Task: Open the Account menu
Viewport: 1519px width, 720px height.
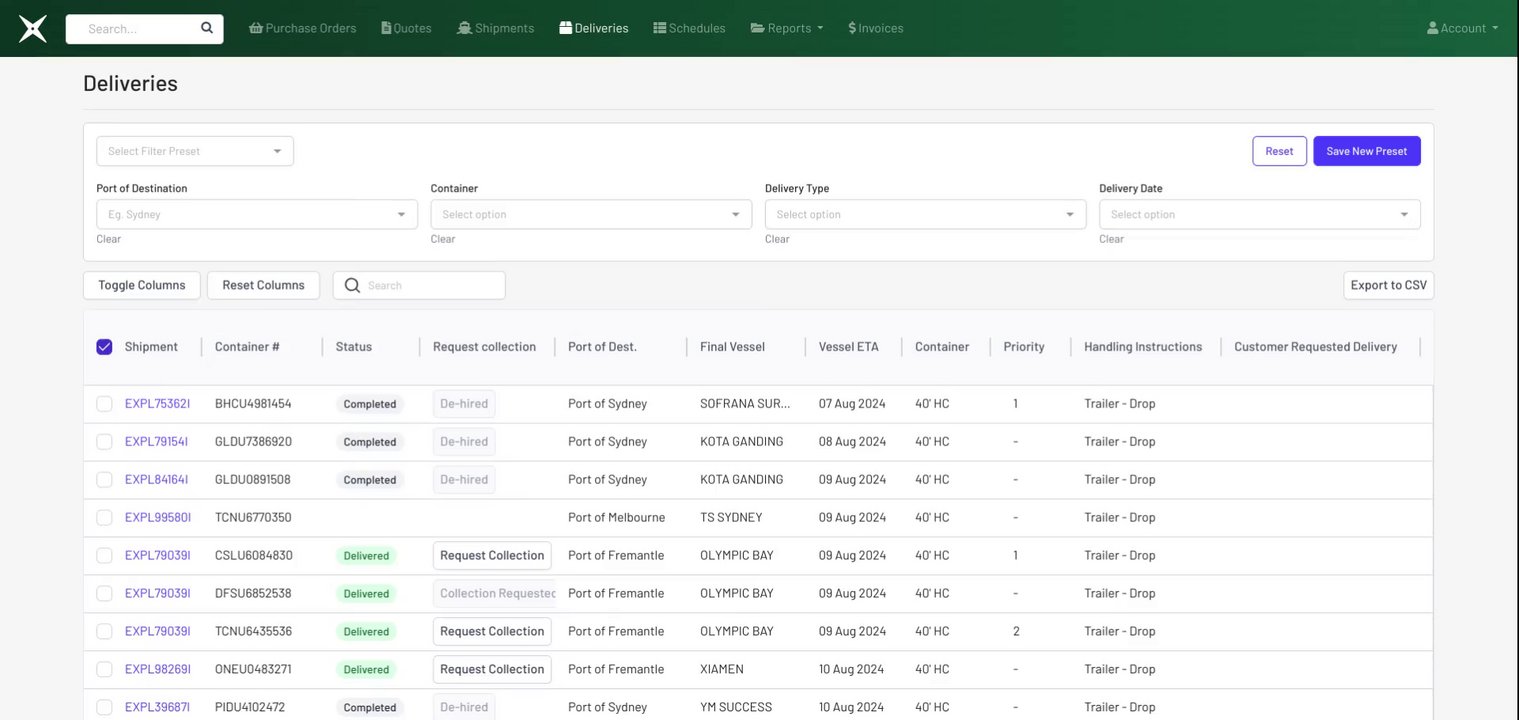Action: 1462,28
